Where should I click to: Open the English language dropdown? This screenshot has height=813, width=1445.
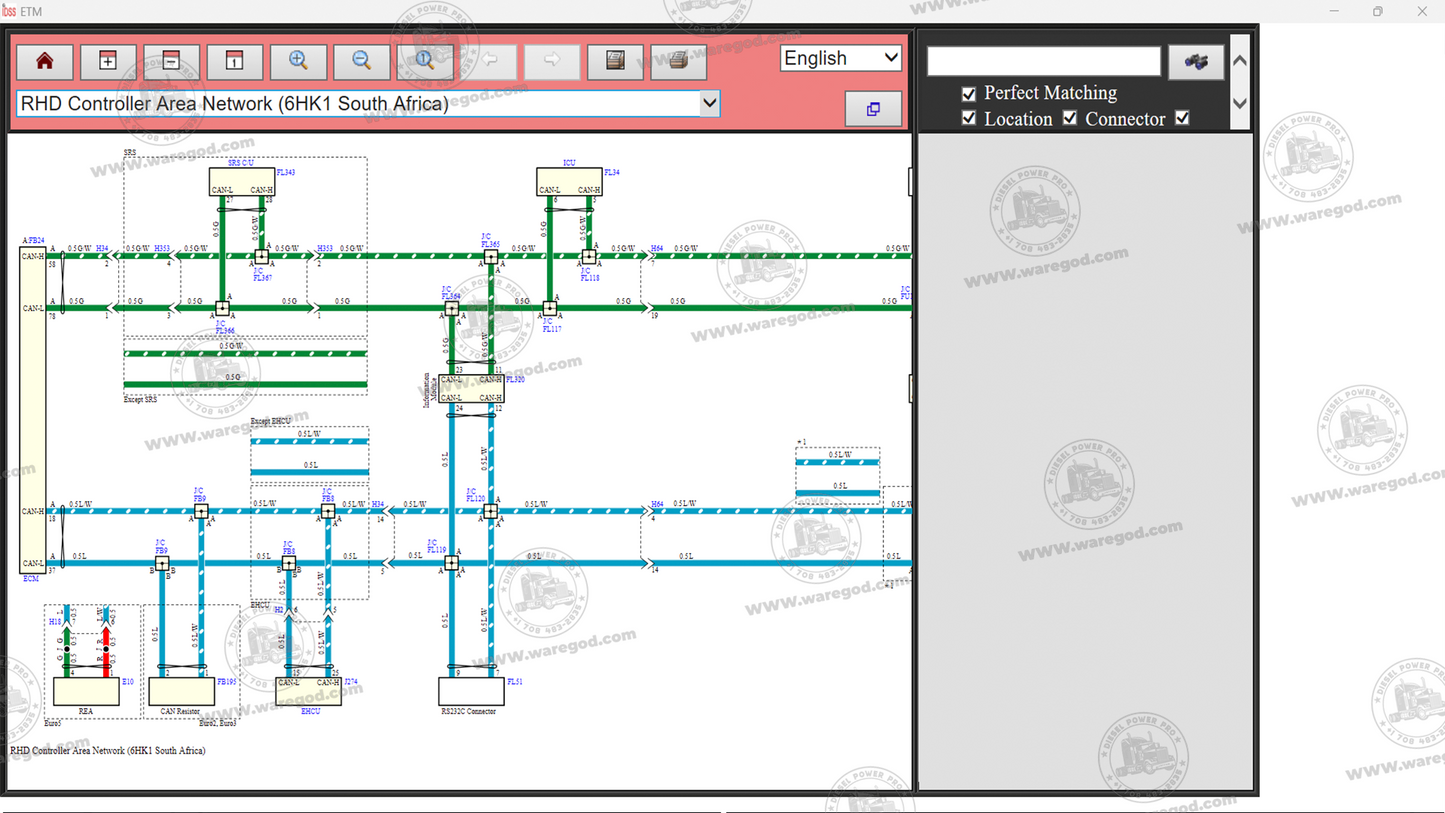click(841, 58)
